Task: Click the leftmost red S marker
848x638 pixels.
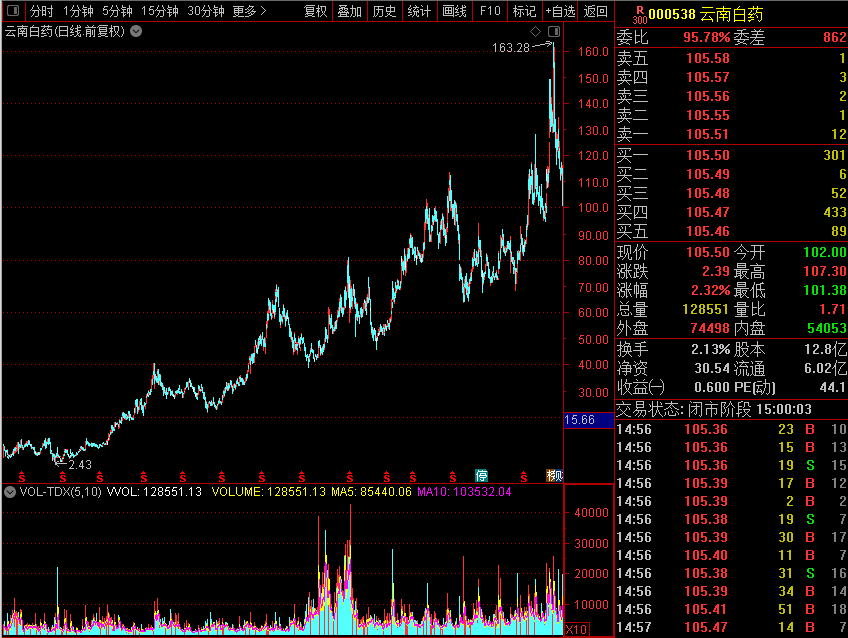Action: click(x=22, y=476)
